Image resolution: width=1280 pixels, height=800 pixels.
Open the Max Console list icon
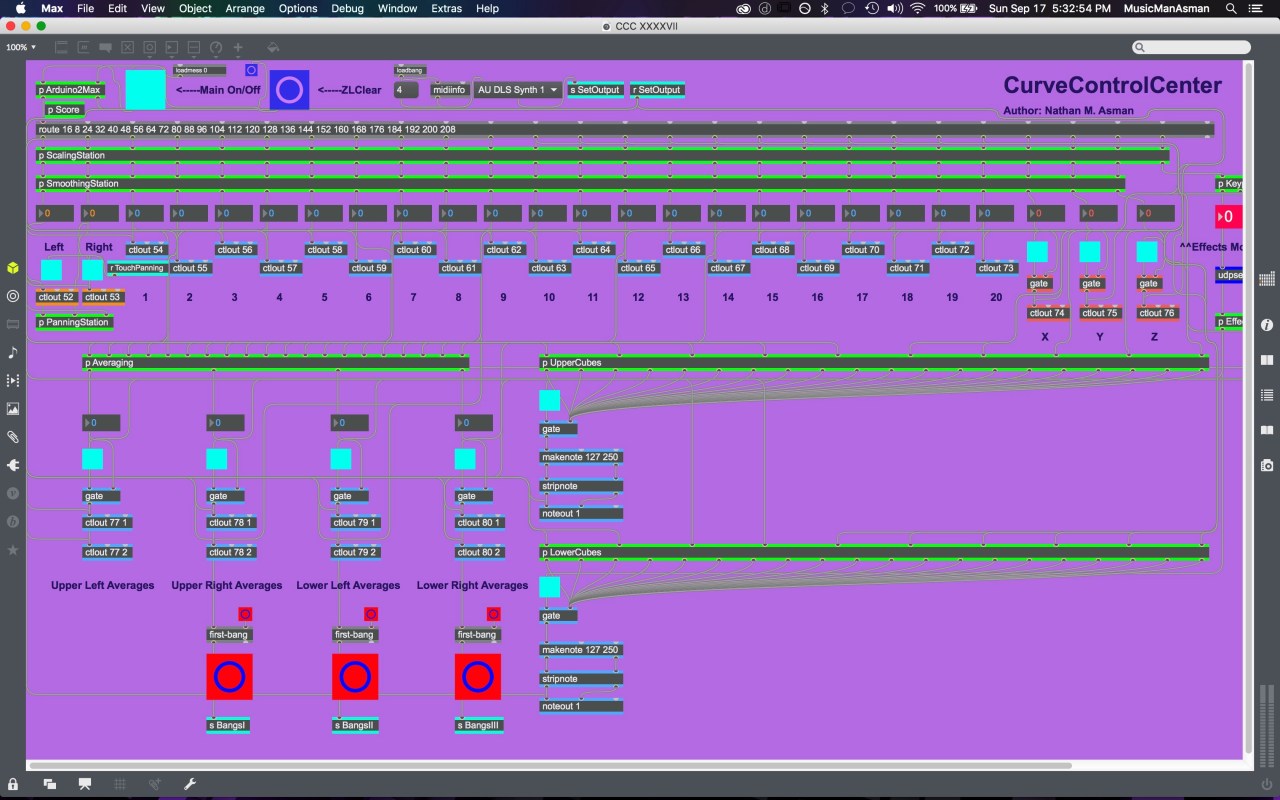click(x=1267, y=395)
